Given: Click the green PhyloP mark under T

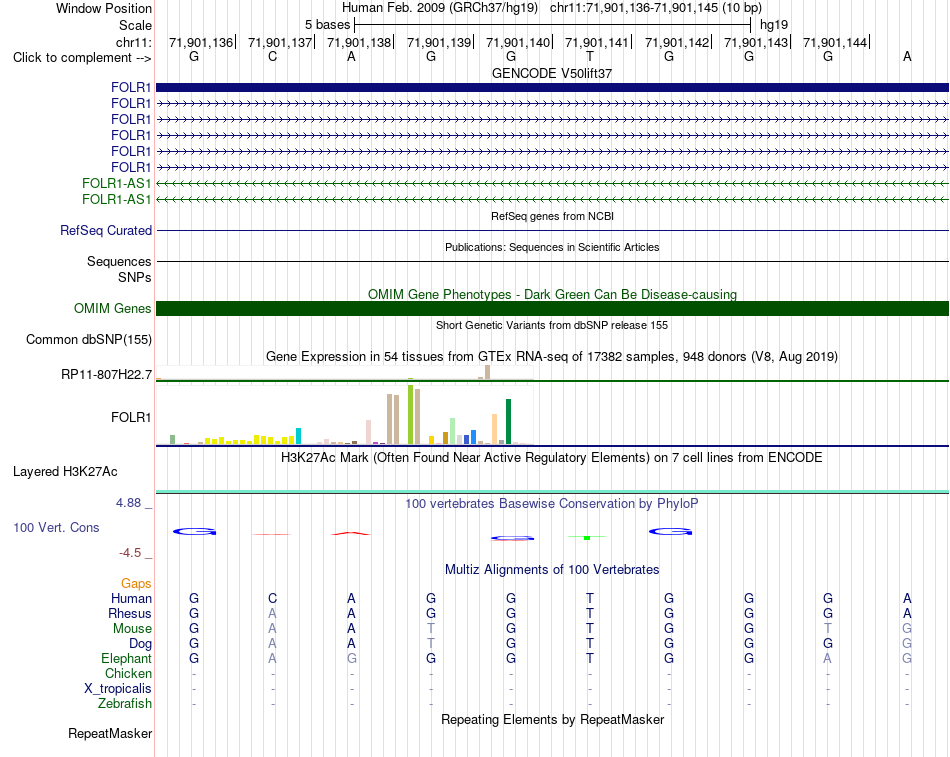Looking at the screenshot, I should point(586,537).
